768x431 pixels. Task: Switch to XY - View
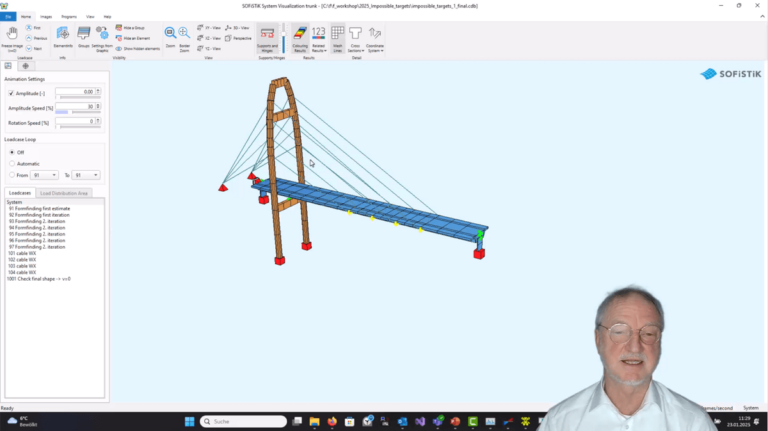209,28
